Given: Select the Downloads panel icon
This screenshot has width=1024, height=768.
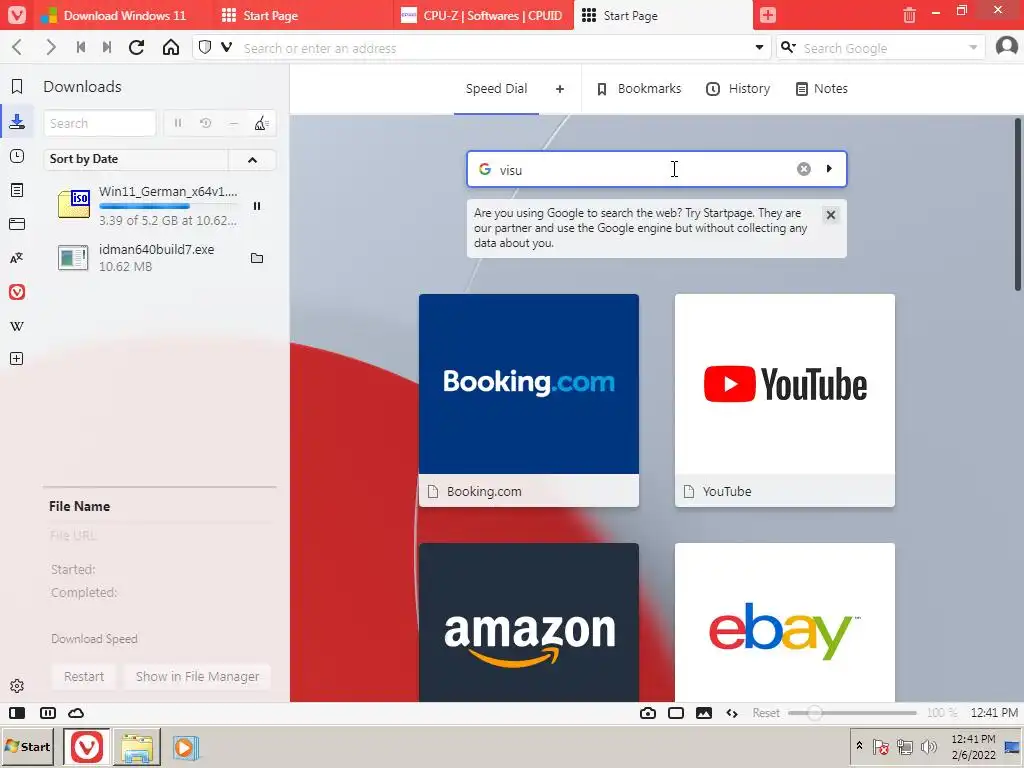Looking at the screenshot, I should tap(17, 121).
